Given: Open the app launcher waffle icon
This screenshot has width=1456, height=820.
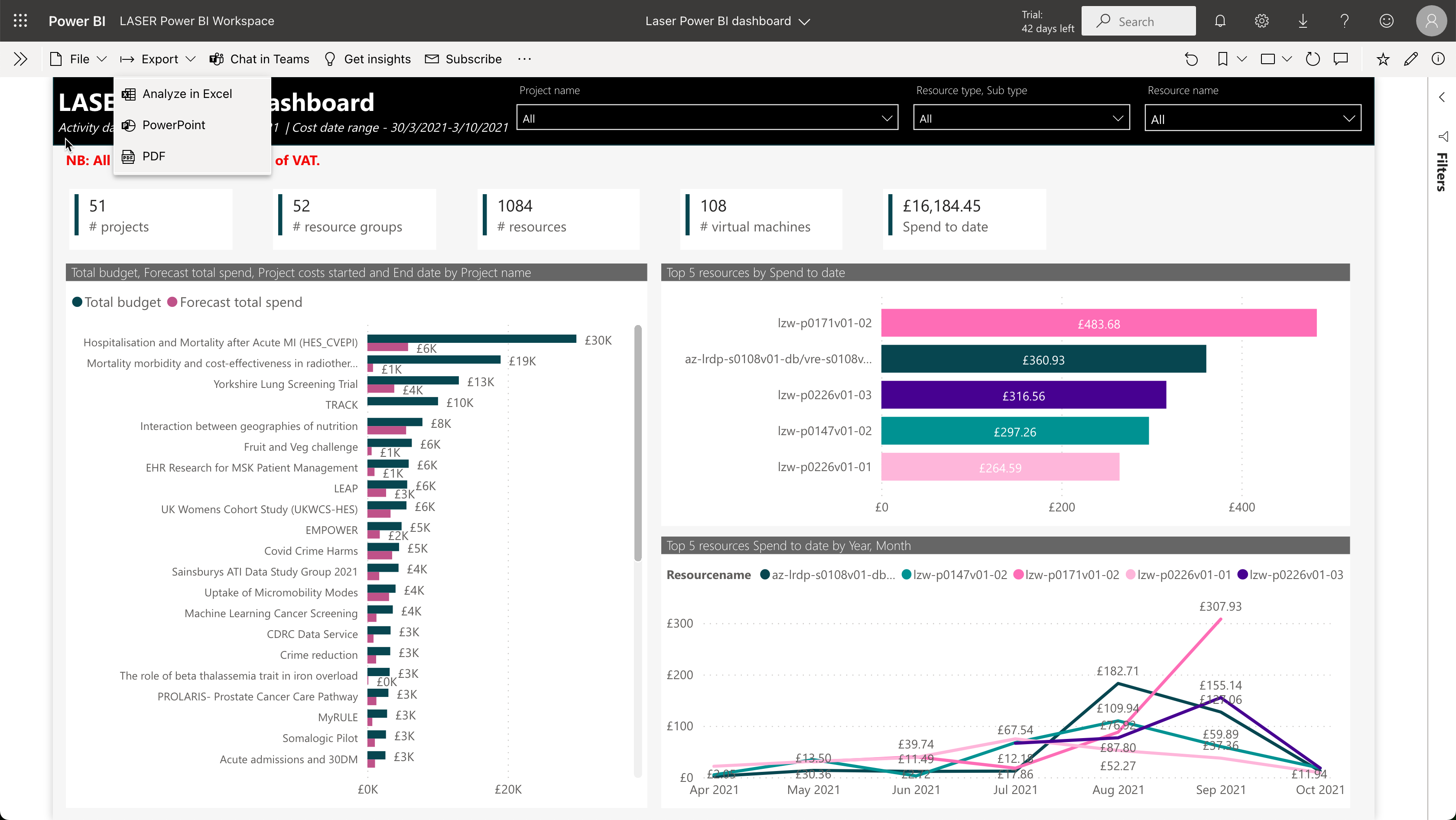Looking at the screenshot, I should (20, 21).
